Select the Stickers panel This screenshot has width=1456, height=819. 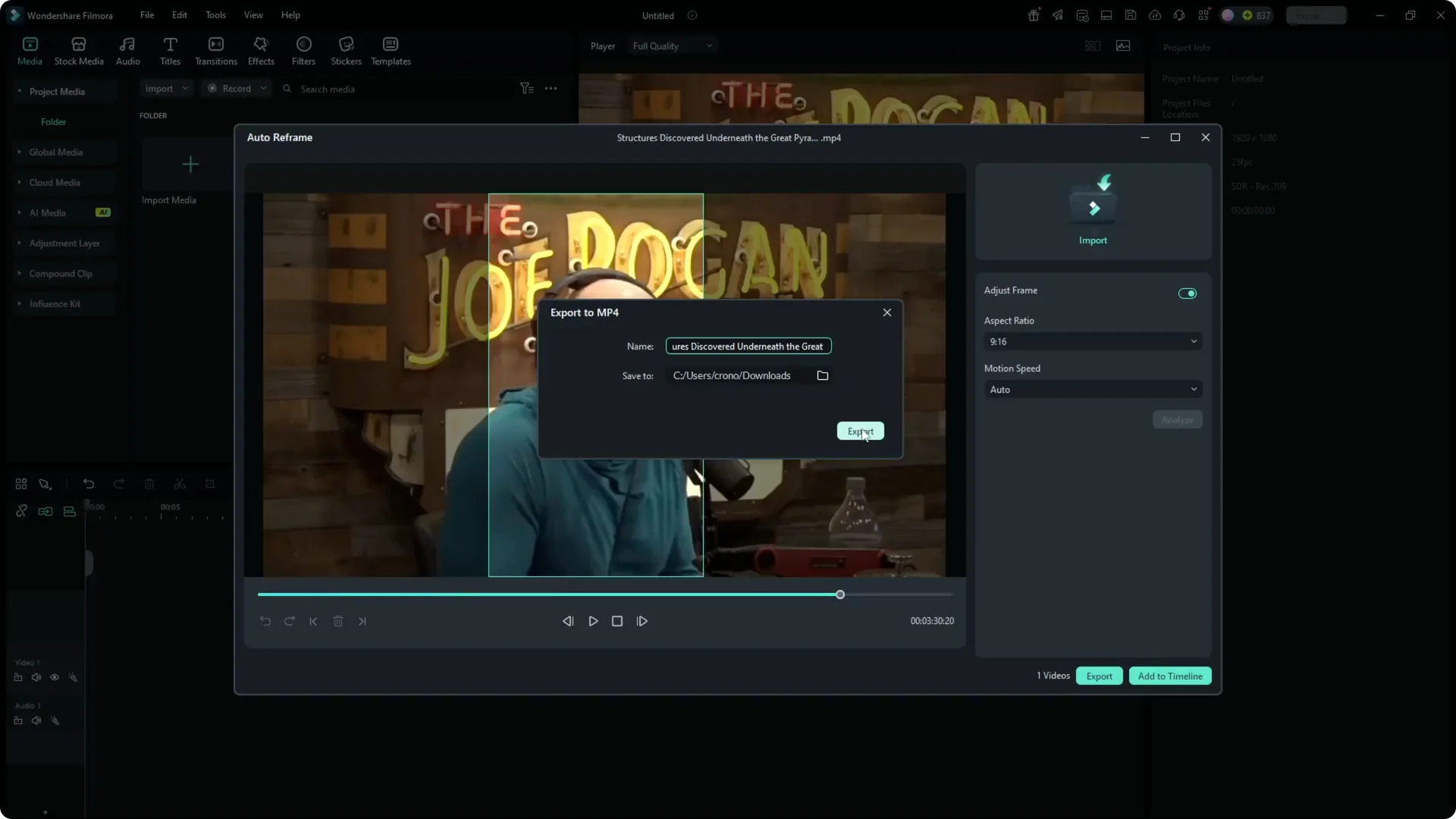click(347, 50)
